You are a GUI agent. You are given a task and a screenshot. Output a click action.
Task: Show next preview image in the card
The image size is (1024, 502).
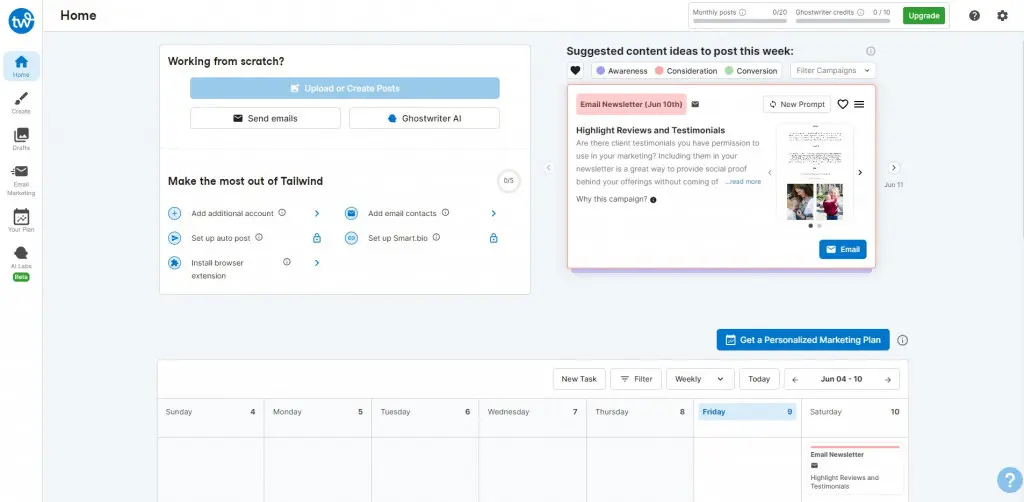(859, 172)
